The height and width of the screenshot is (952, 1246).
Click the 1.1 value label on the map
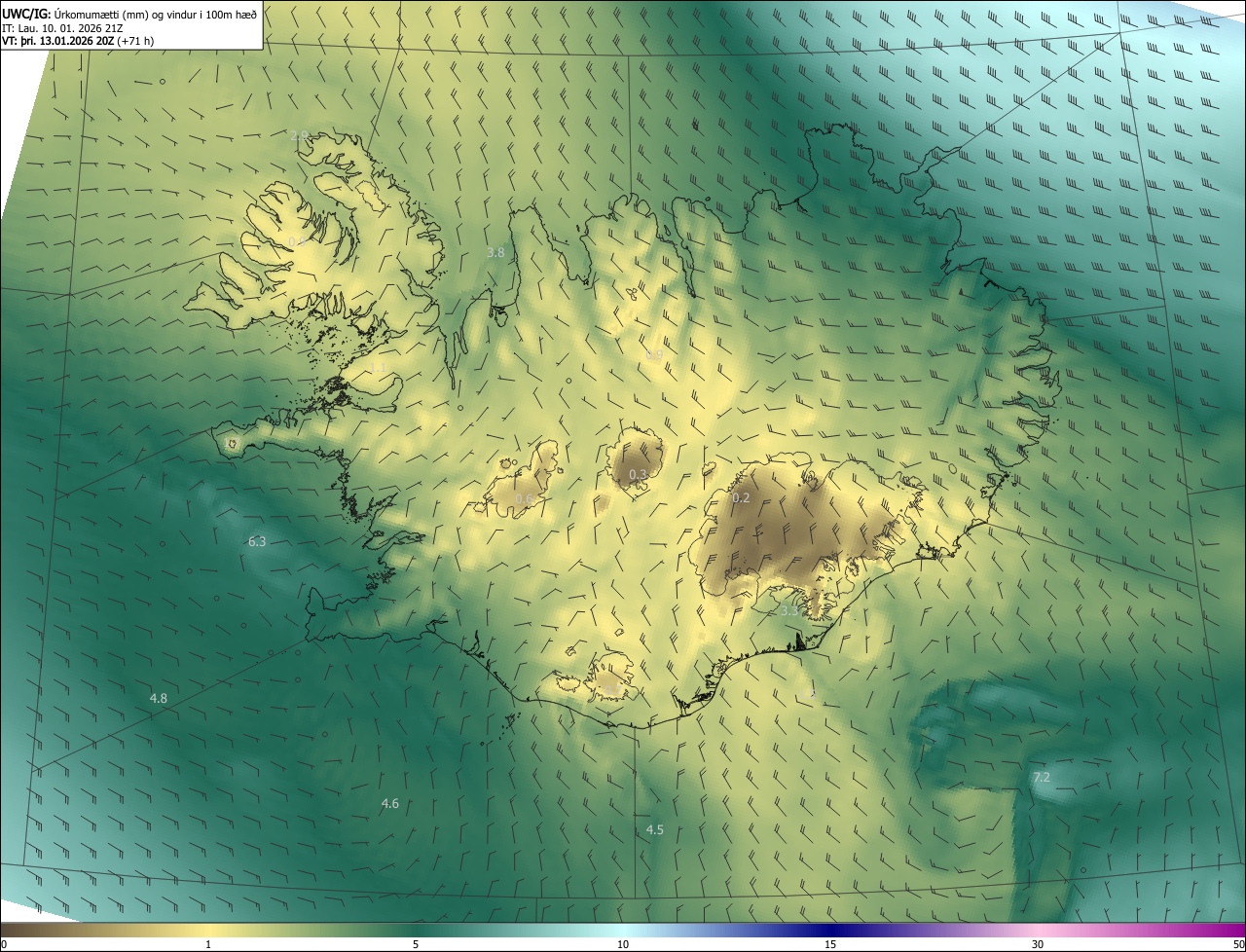378,367
